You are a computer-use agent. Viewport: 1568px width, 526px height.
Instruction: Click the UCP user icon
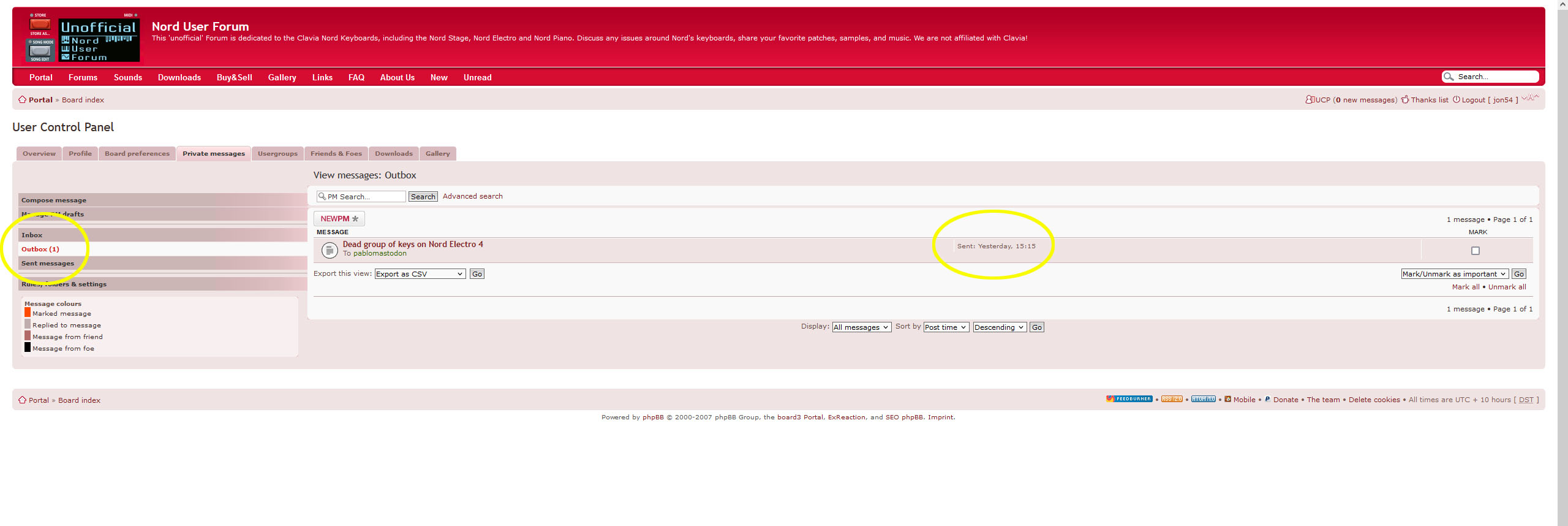[1310, 99]
